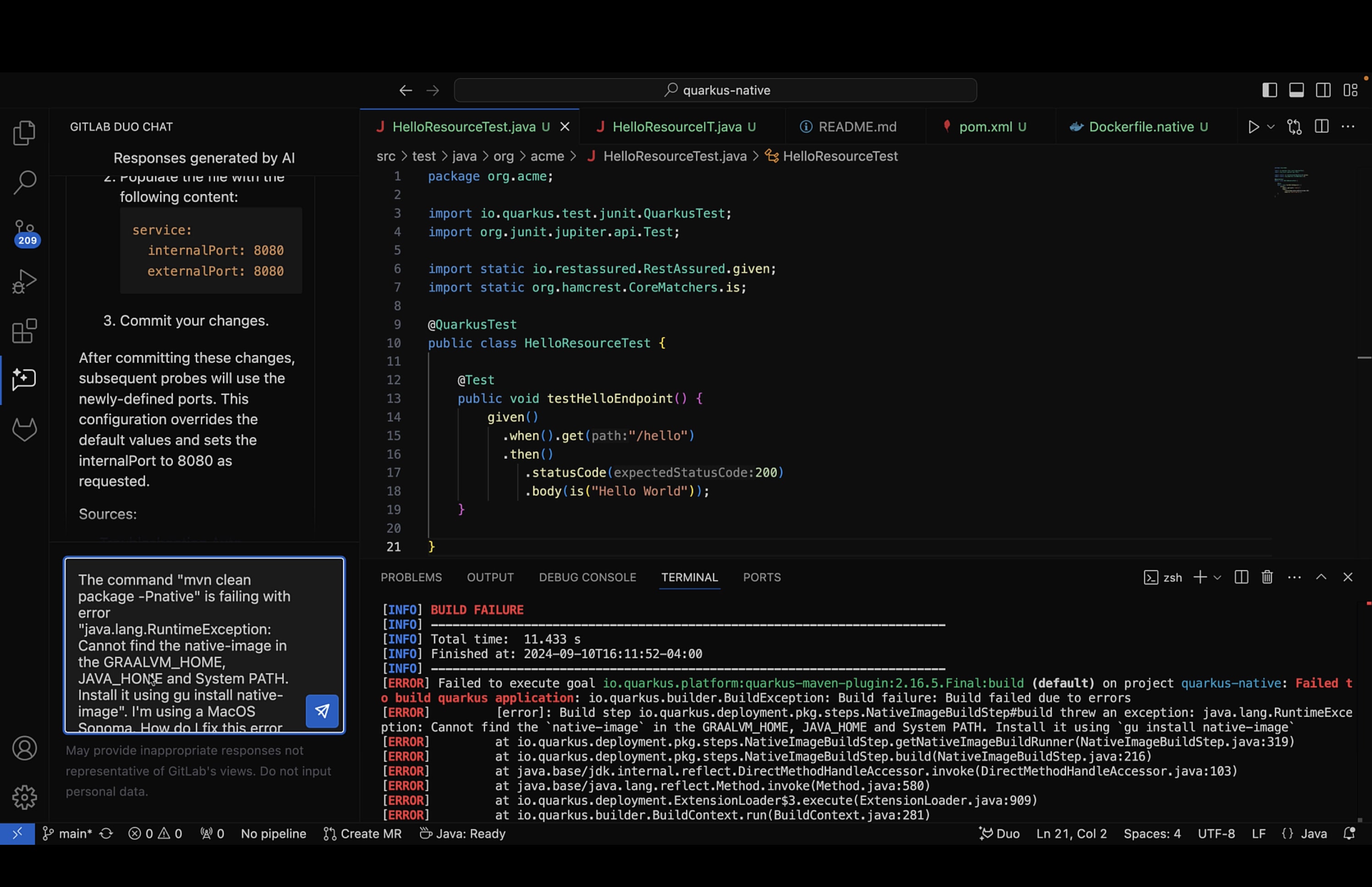
Task: Select the zsh terminal instance
Action: 1162,577
